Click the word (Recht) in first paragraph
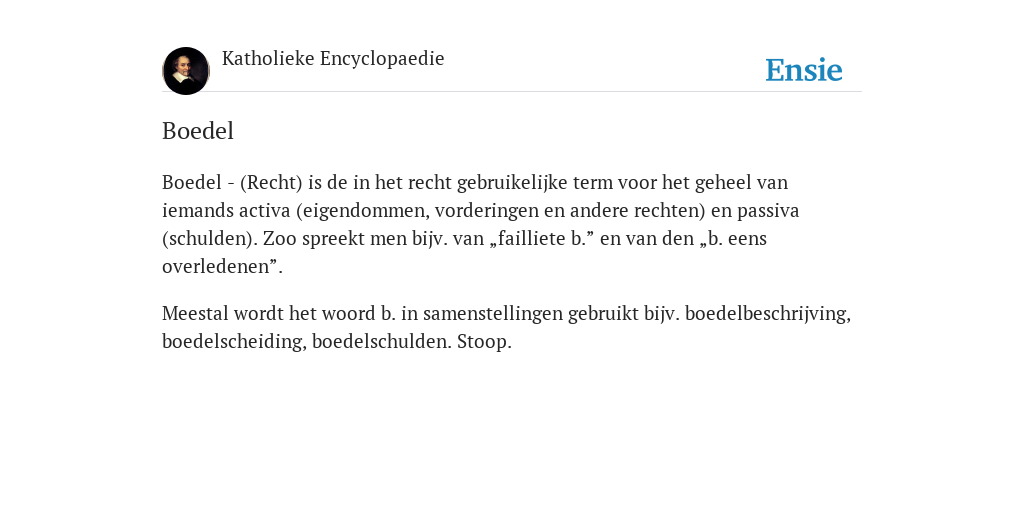This screenshot has height=512, width=1024. click(x=271, y=182)
